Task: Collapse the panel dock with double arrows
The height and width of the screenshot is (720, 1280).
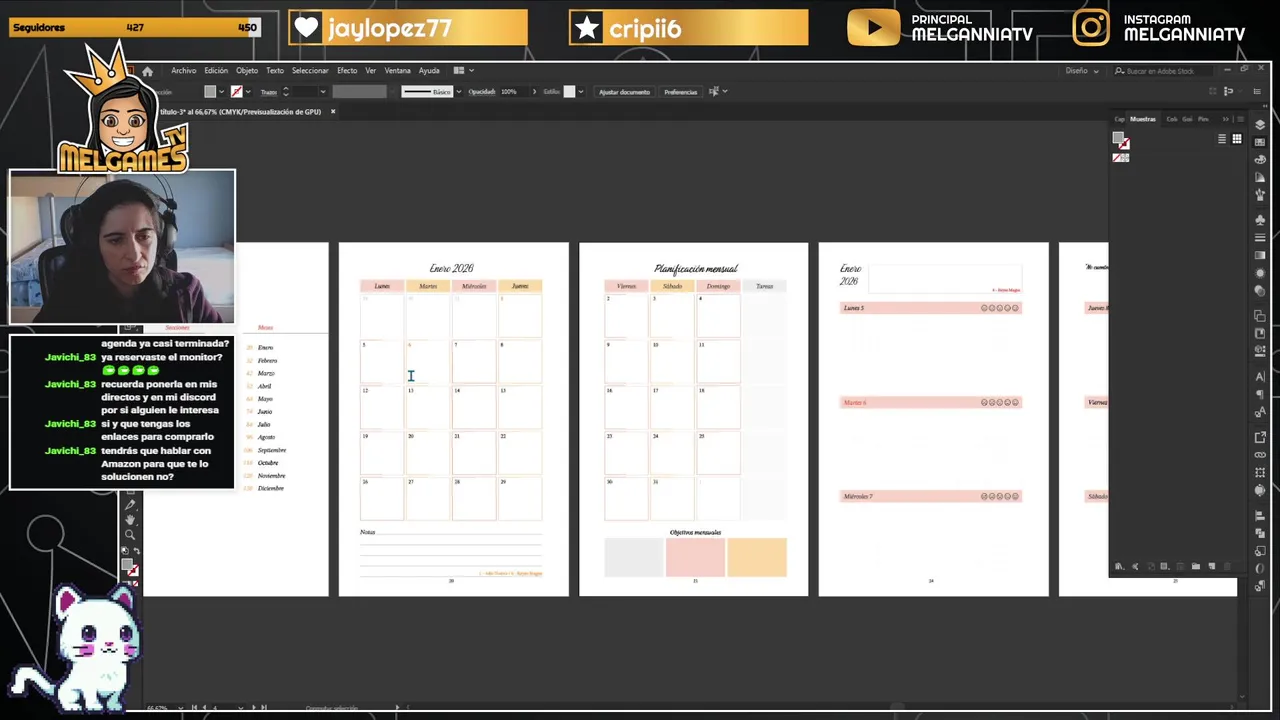Action: 1265,106
